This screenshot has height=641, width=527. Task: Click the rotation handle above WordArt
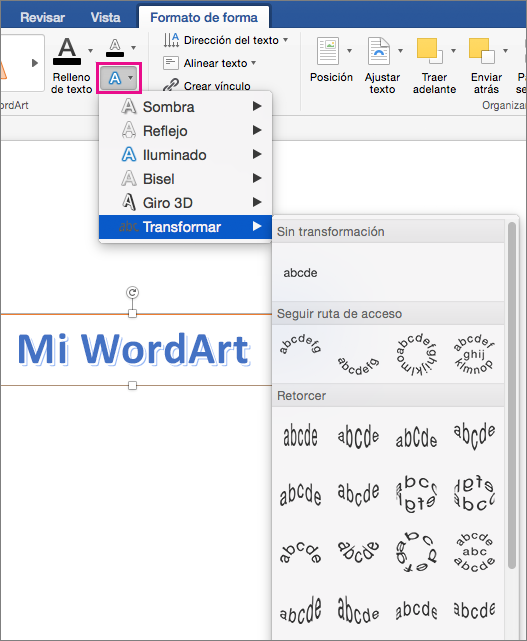tap(132, 292)
